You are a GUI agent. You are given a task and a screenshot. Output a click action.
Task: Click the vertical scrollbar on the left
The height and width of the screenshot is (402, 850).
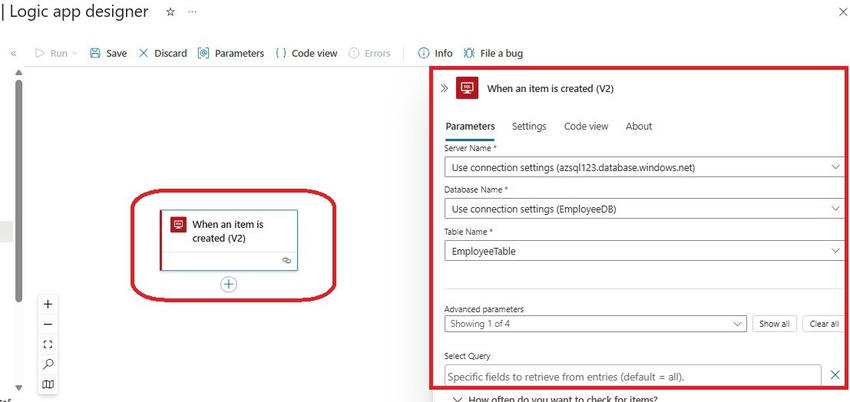point(19,191)
